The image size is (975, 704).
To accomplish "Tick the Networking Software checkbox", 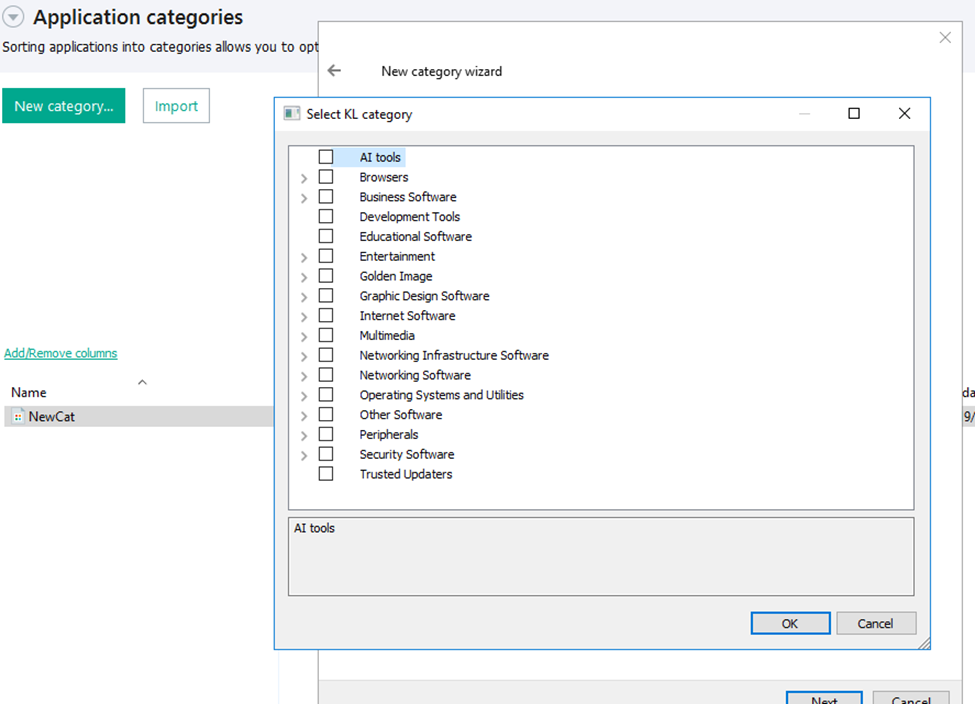I will click(326, 374).
